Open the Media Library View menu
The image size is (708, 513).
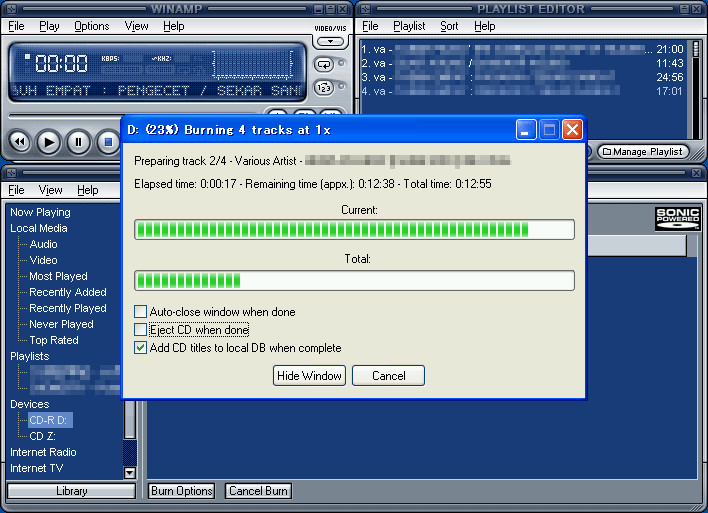pos(51,190)
